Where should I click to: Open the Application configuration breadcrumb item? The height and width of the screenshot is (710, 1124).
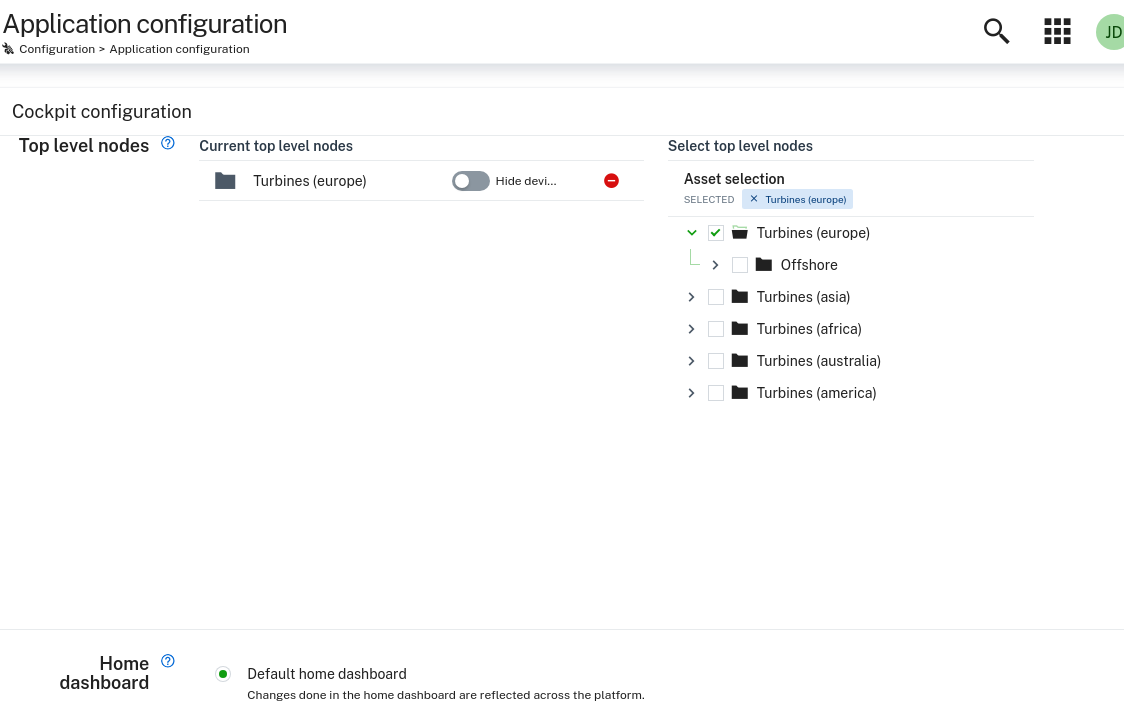179,48
